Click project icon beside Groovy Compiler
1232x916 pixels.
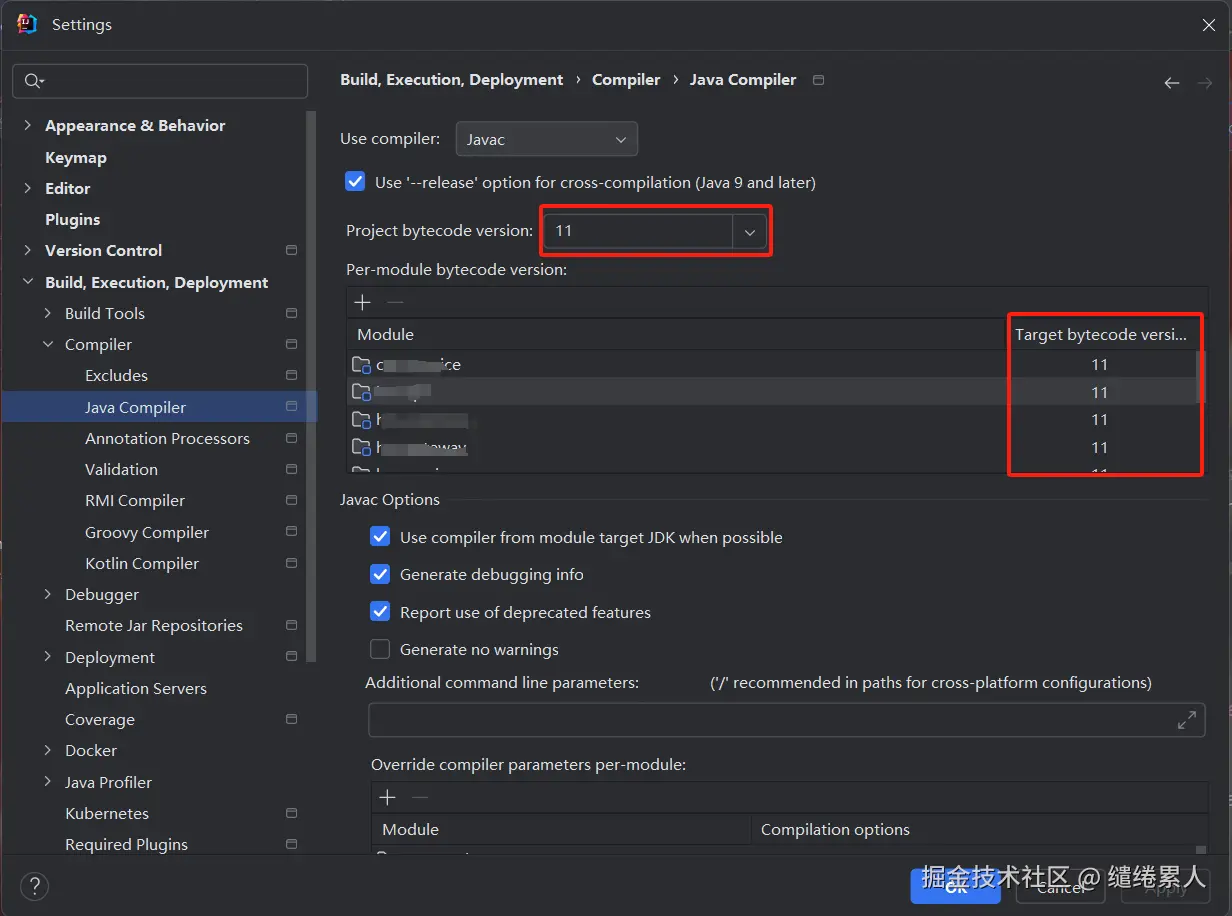coord(291,532)
